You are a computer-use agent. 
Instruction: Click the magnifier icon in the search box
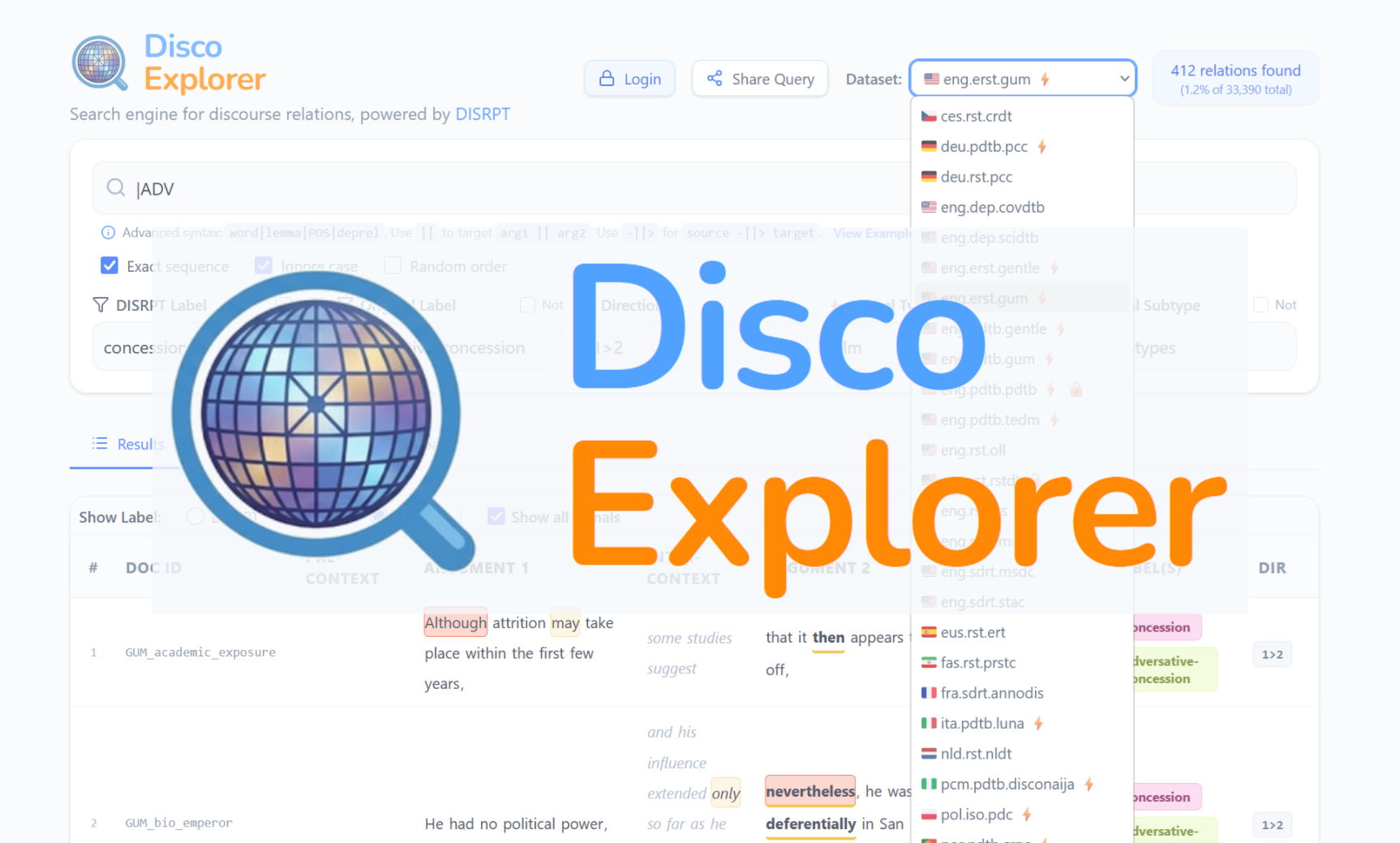click(x=116, y=188)
